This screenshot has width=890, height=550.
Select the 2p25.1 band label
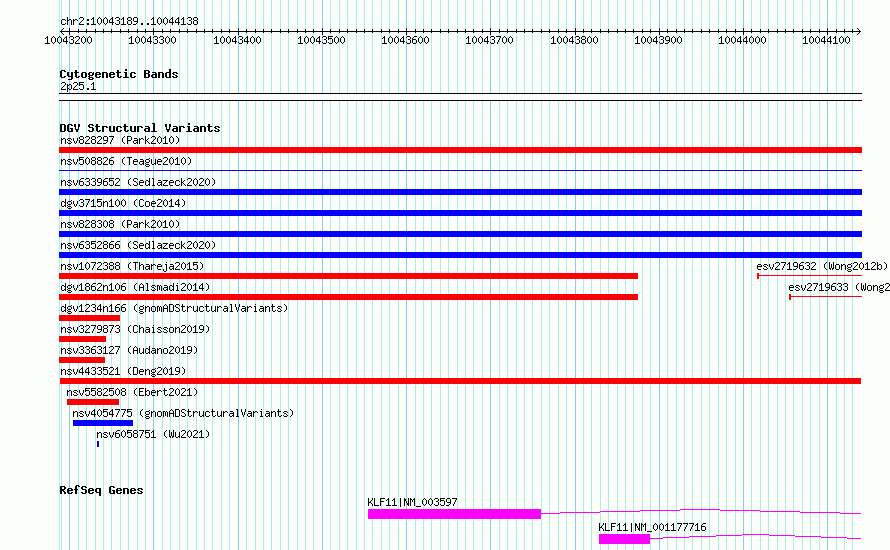coord(78,86)
